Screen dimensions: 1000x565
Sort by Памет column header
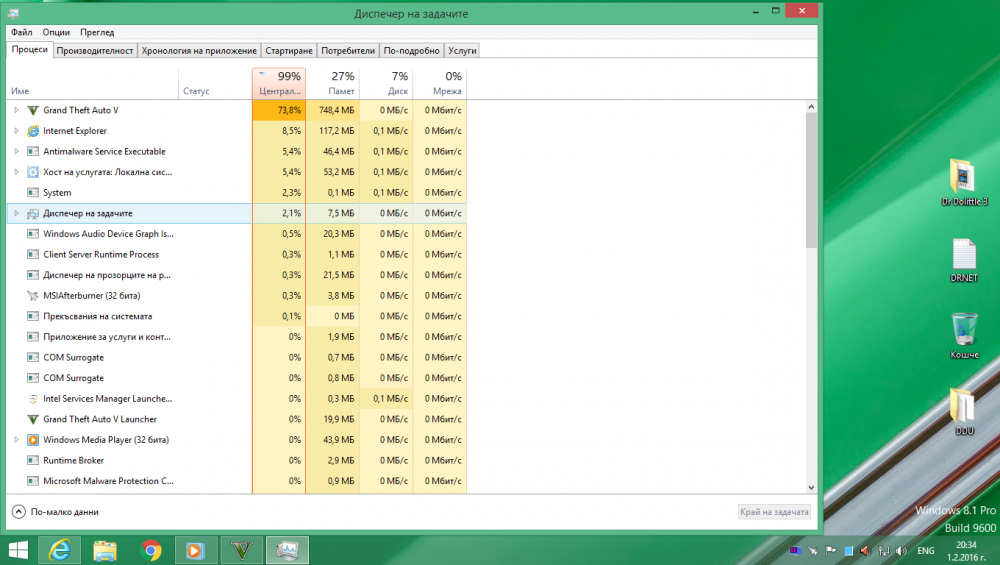click(332, 84)
